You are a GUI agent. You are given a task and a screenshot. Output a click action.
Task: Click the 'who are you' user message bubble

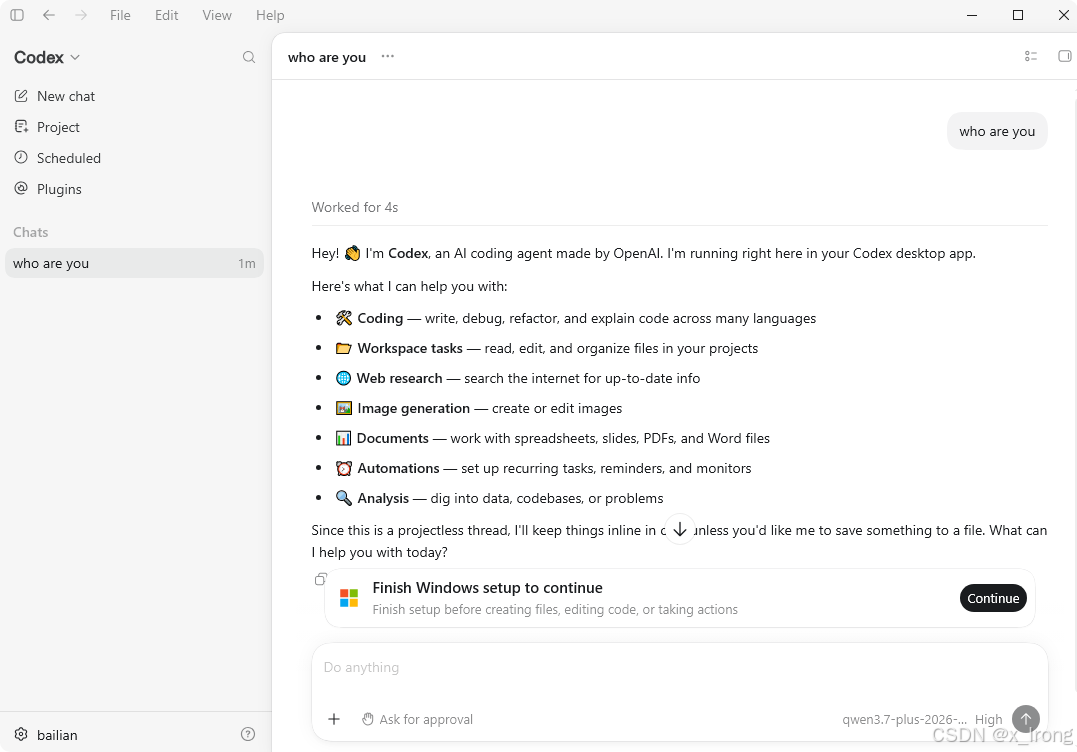tap(997, 131)
